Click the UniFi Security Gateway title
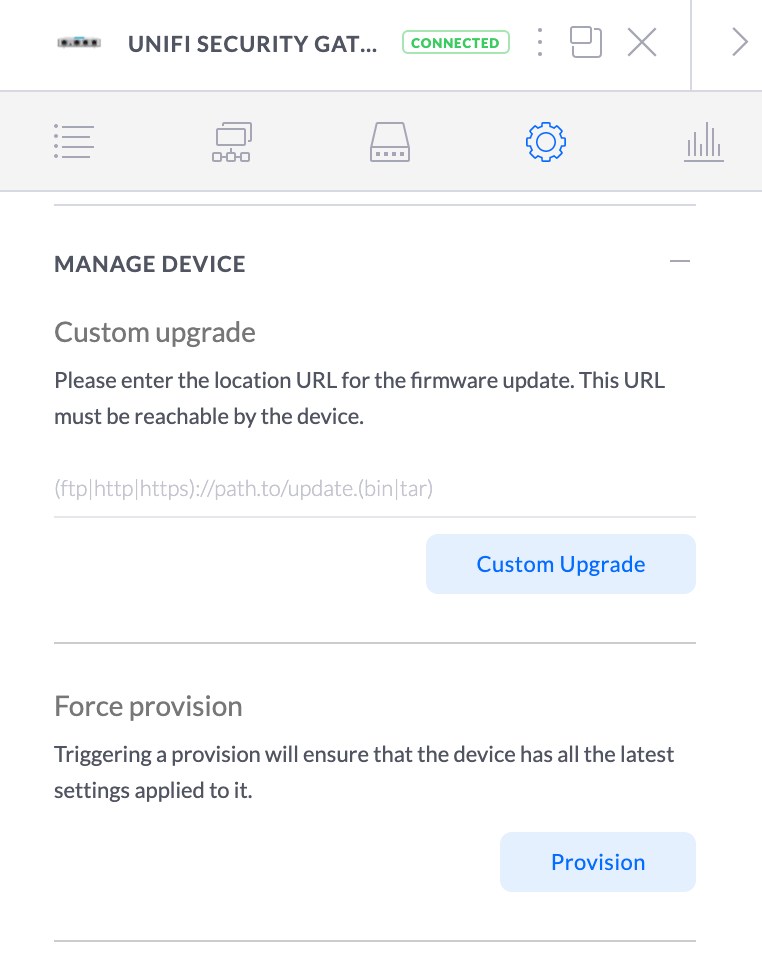Image resolution: width=762 pixels, height=974 pixels. pyautogui.click(x=253, y=44)
